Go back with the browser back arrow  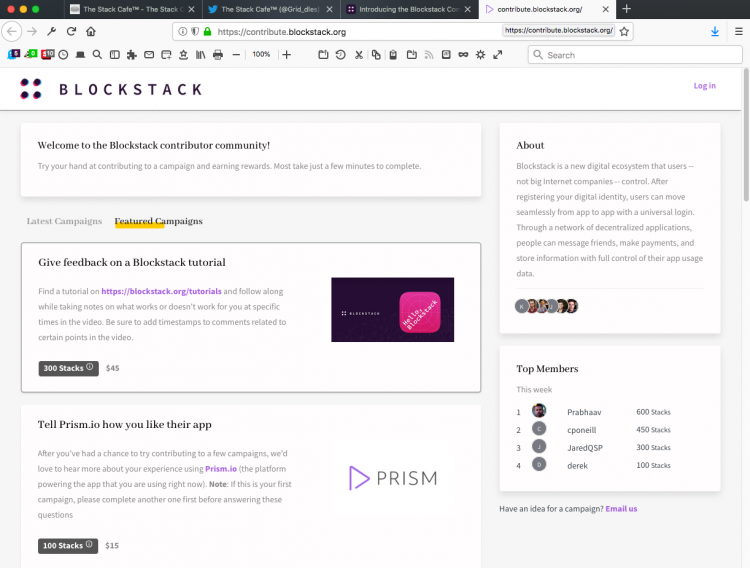(12, 32)
